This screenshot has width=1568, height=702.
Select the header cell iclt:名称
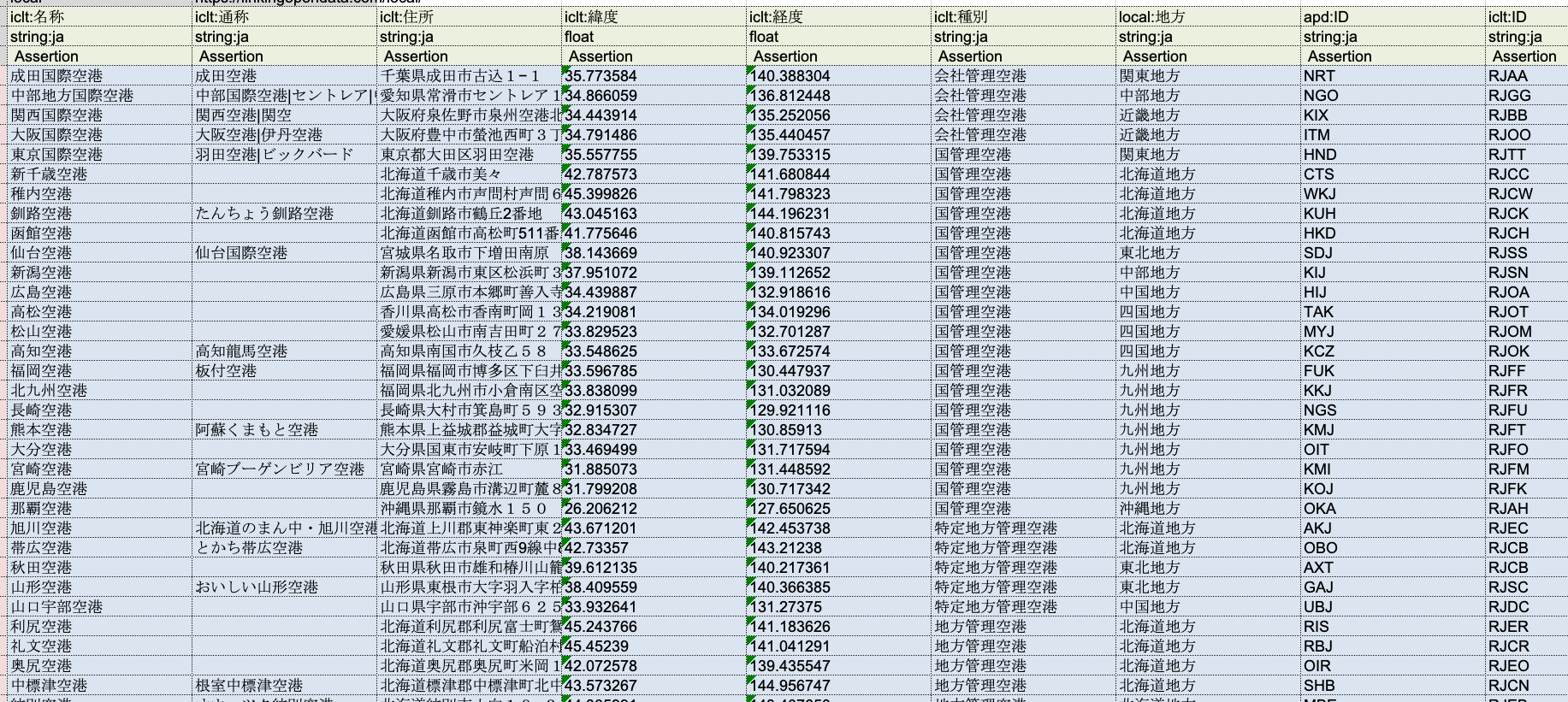click(x=100, y=17)
